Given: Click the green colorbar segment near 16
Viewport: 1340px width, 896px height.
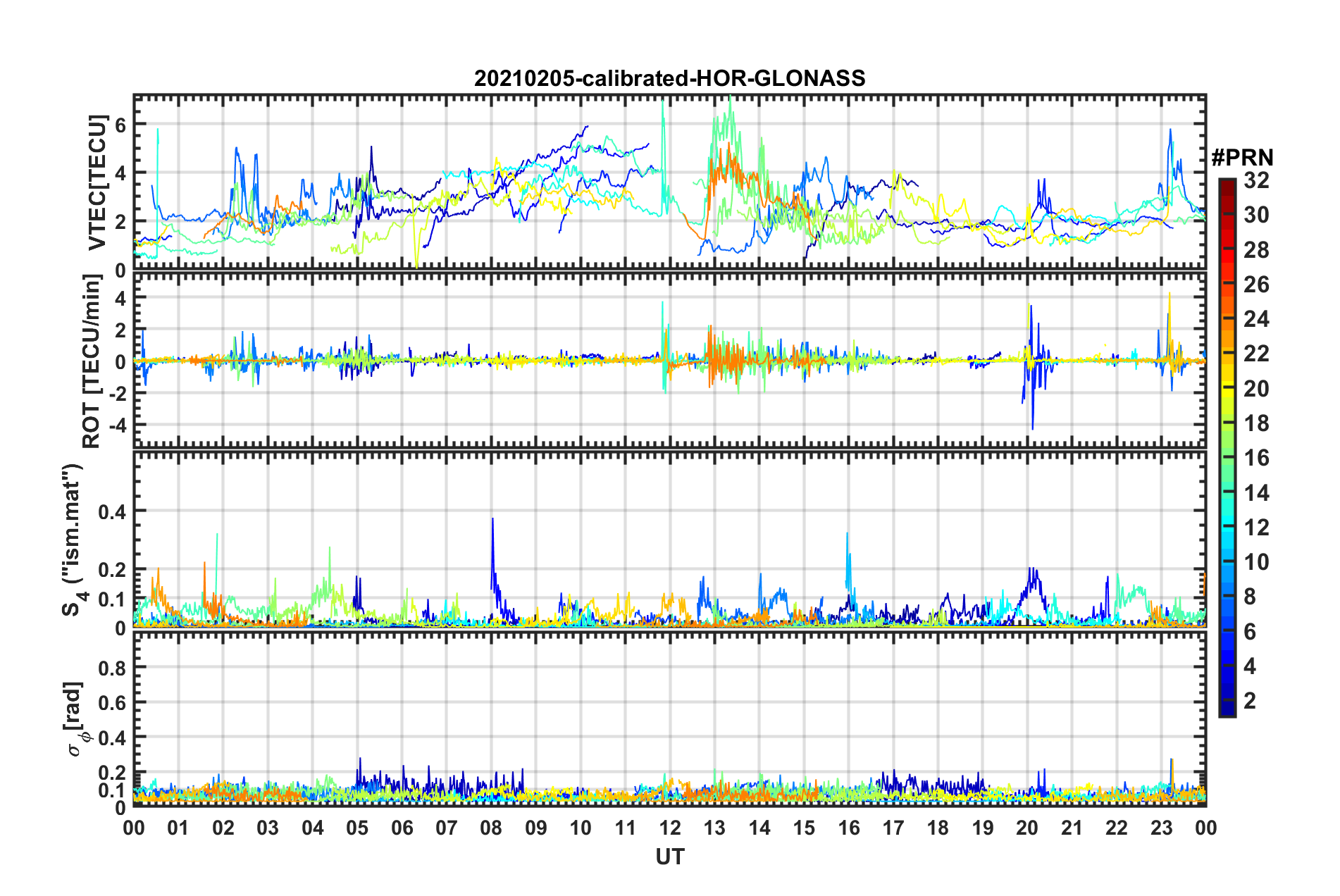Looking at the screenshot, I should tap(1227, 457).
